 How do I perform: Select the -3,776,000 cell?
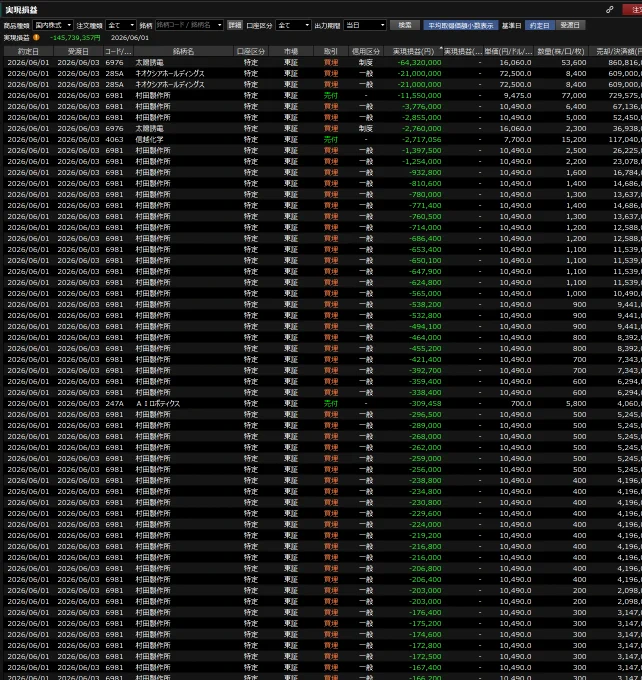(421, 107)
